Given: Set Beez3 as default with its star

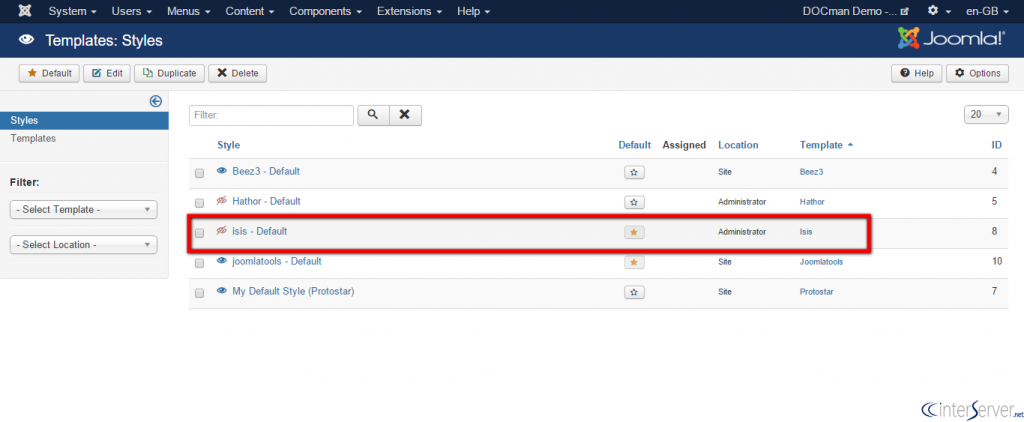Looking at the screenshot, I should pos(634,172).
